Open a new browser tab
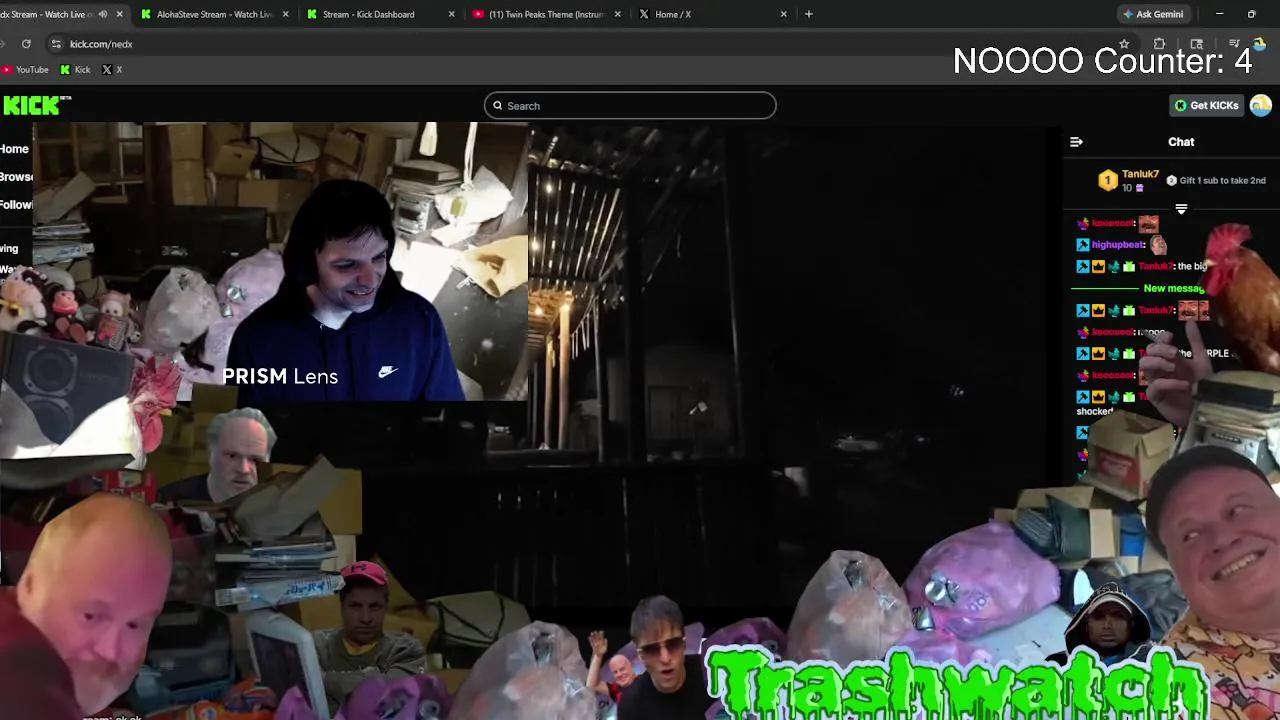1280x720 pixels. coord(809,14)
